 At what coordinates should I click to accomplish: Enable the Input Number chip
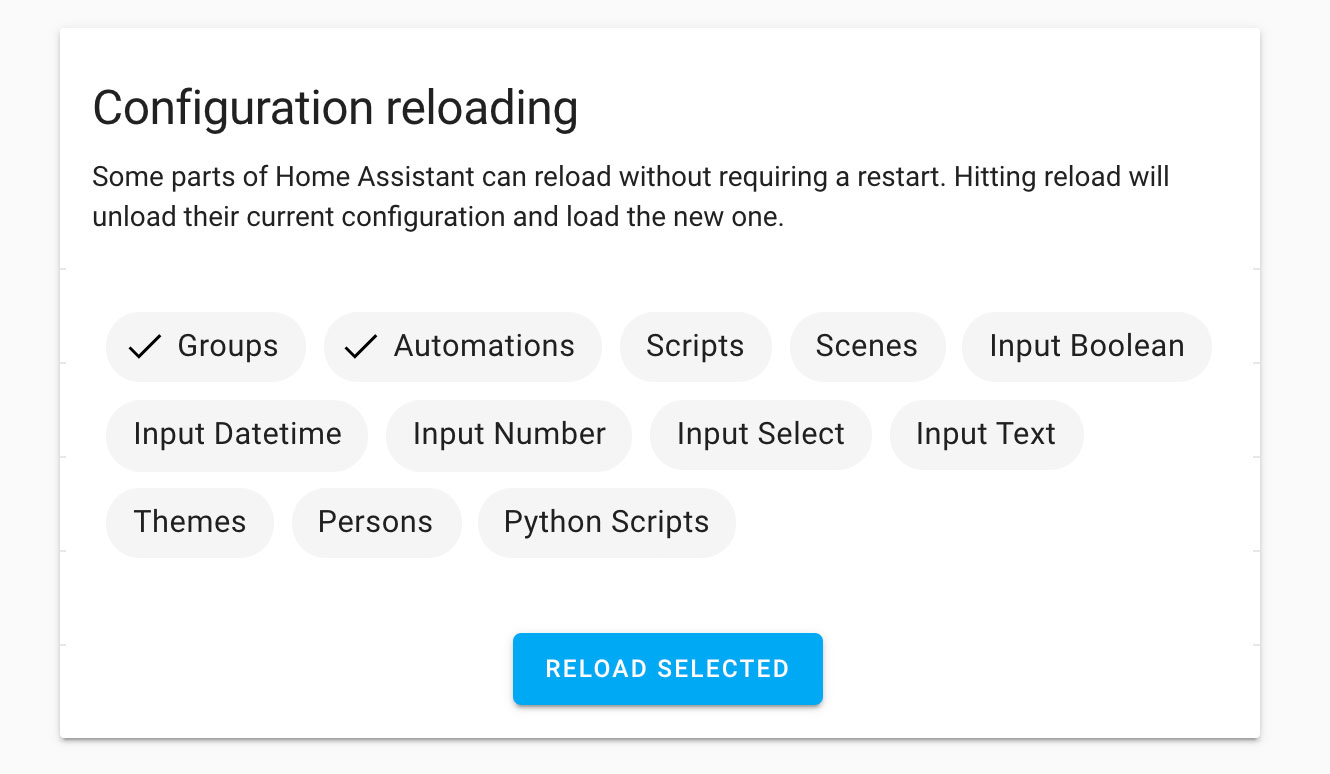[509, 434]
